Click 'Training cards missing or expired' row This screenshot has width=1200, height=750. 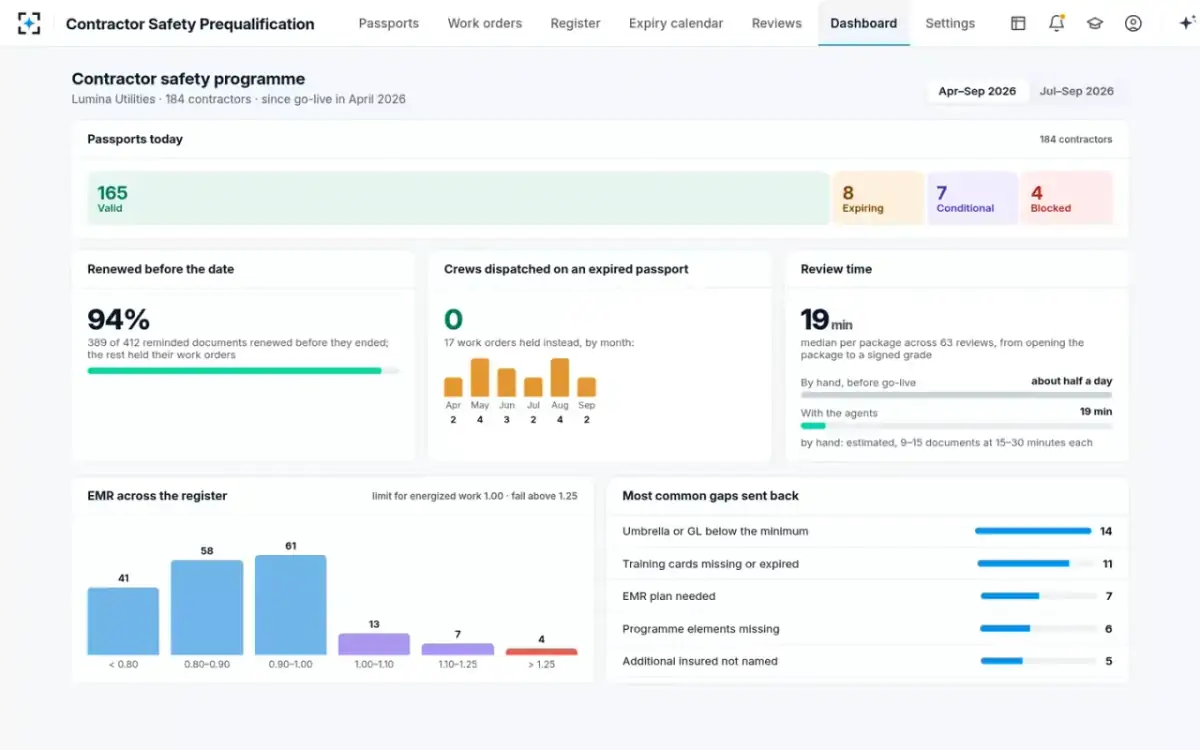click(868, 564)
